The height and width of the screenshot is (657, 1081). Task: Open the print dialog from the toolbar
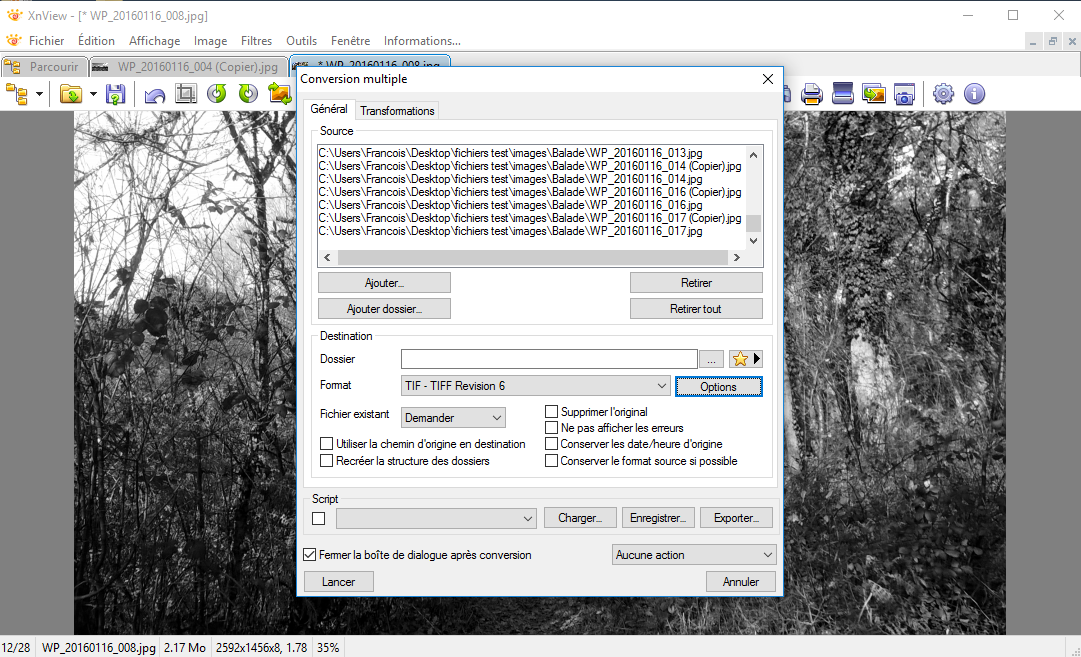811,93
